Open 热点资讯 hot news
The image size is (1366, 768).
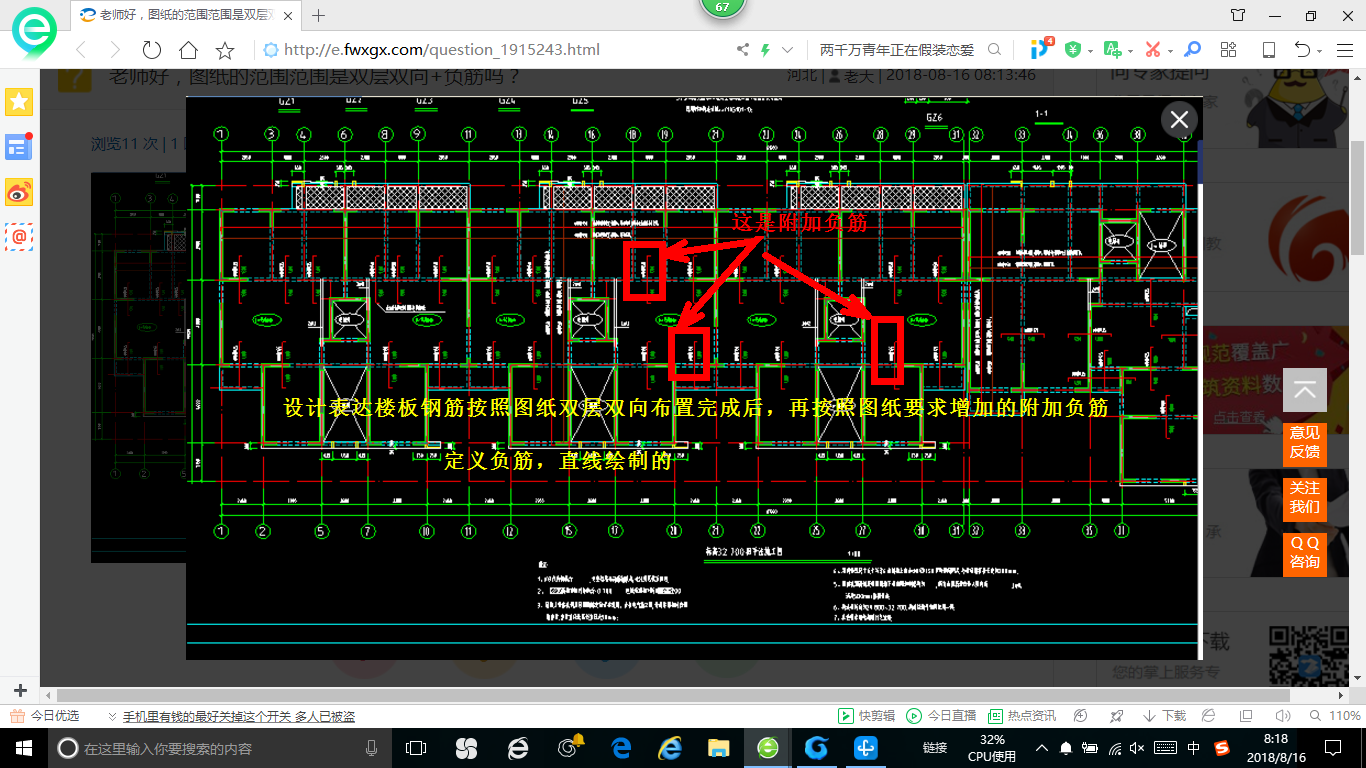click(1021, 716)
